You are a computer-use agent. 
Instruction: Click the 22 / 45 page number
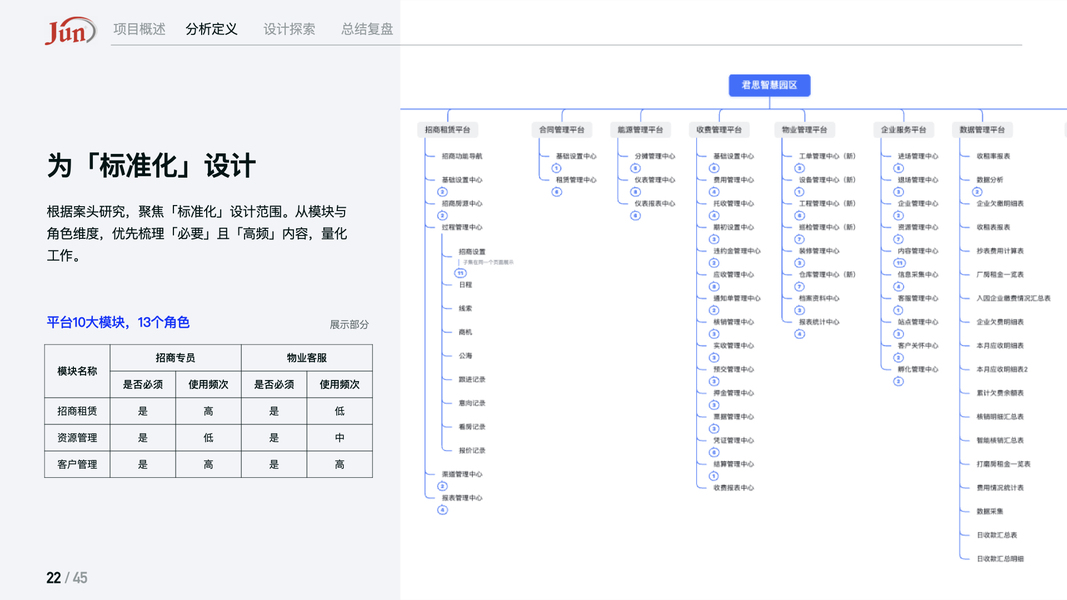point(67,578)
